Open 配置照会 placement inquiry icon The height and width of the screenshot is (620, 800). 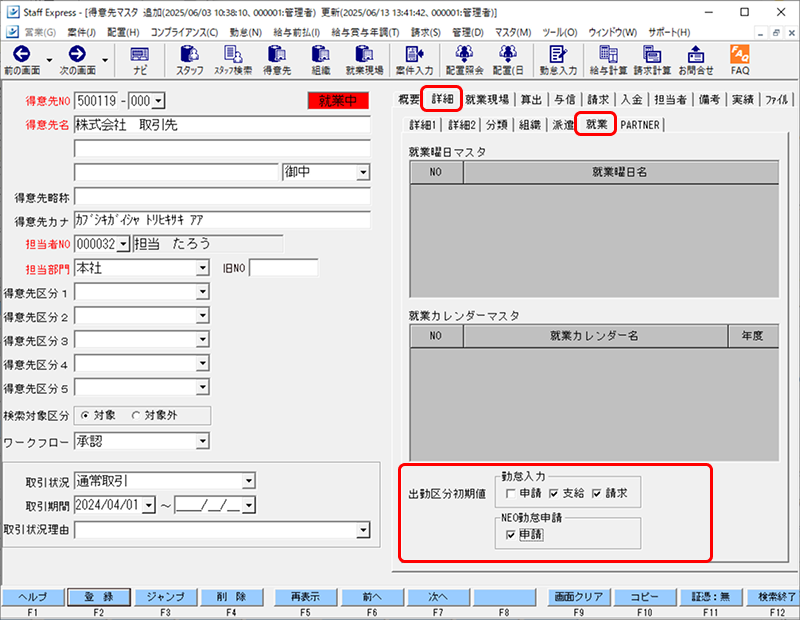[x=464, y=60]
